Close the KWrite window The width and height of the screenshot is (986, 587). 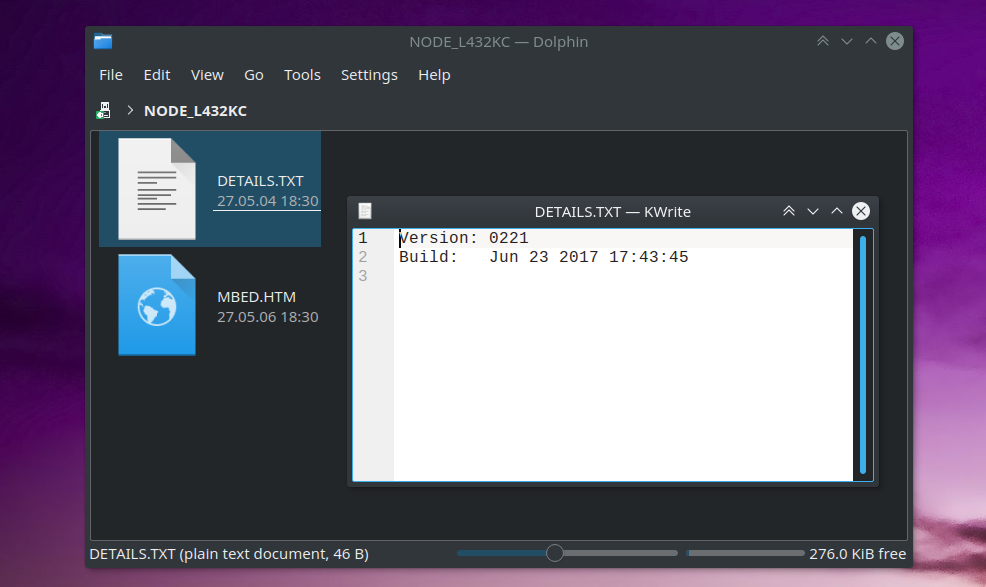click(x=861, y=211)
